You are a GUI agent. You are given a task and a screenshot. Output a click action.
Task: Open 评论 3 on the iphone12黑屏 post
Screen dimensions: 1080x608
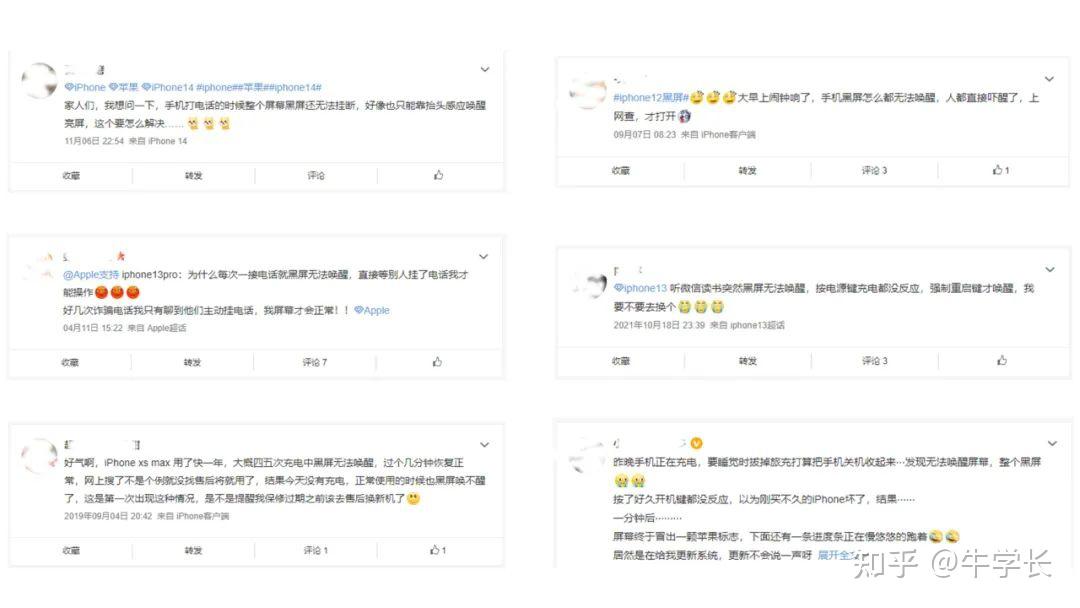click(x=875, y=170)
